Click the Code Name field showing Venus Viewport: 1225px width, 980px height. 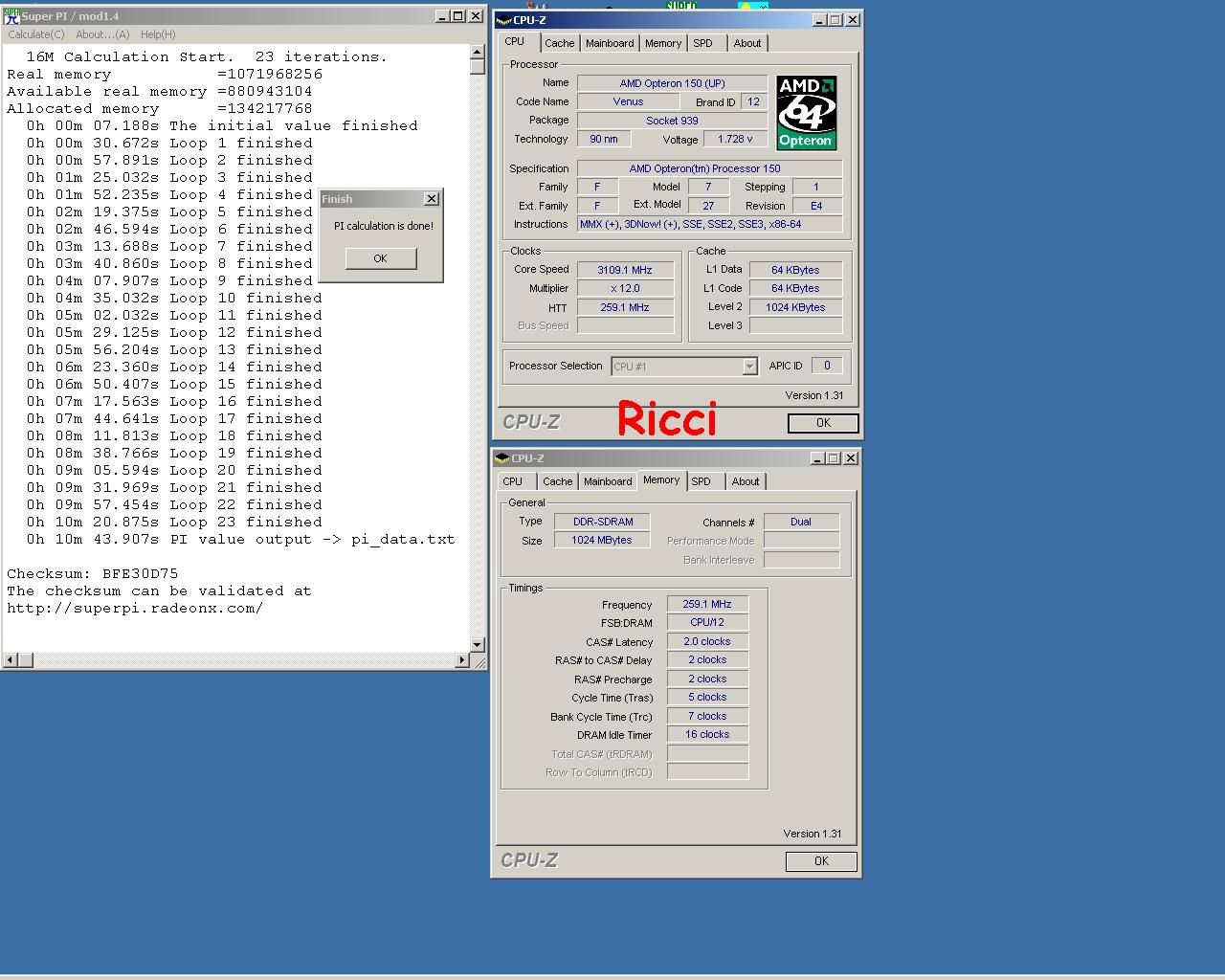pos(628,101)
